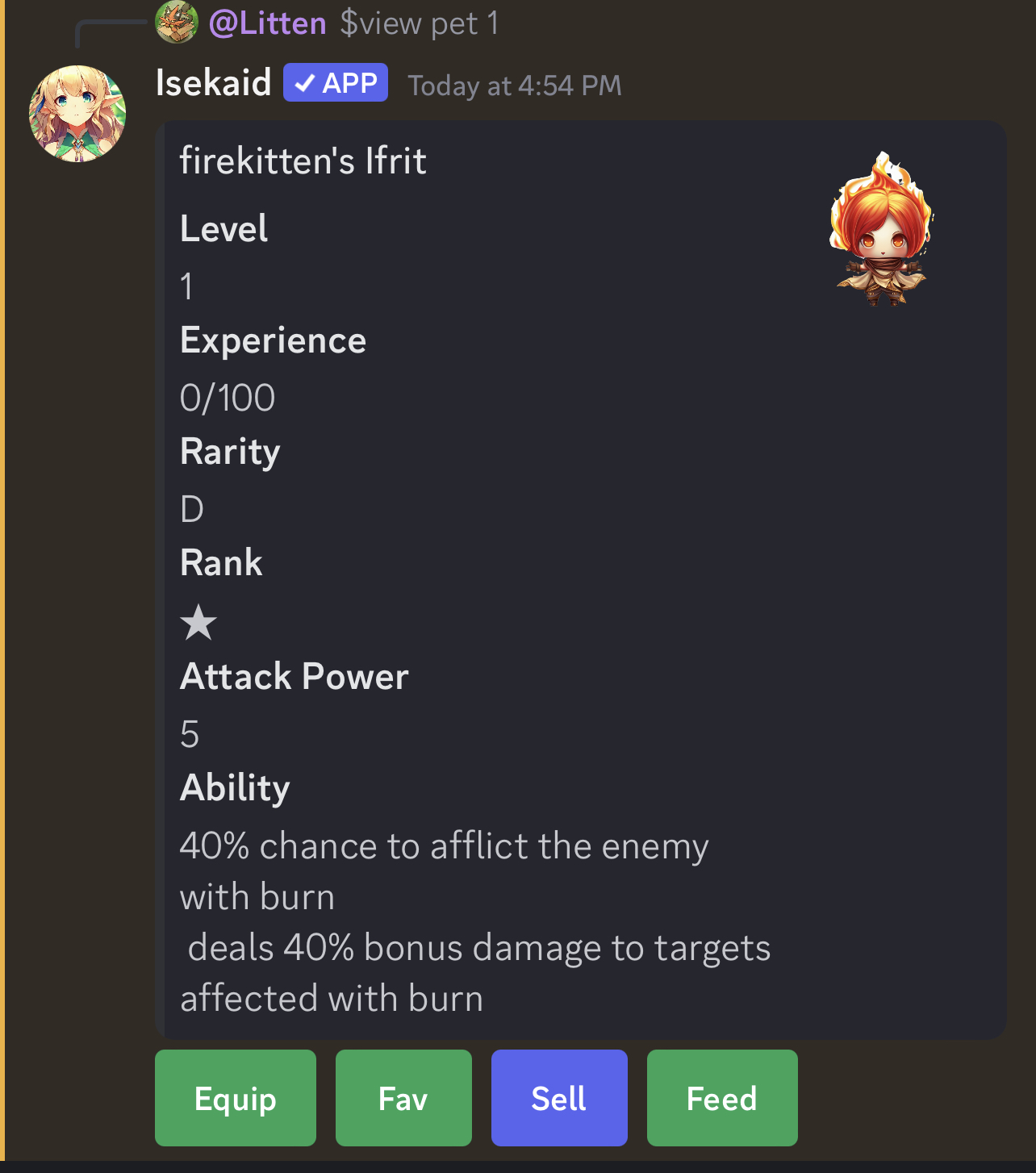Click the embed title firekitten's Ifrit
The height and width of the screenshot is (1173, 1036).
tap(303, 161)
